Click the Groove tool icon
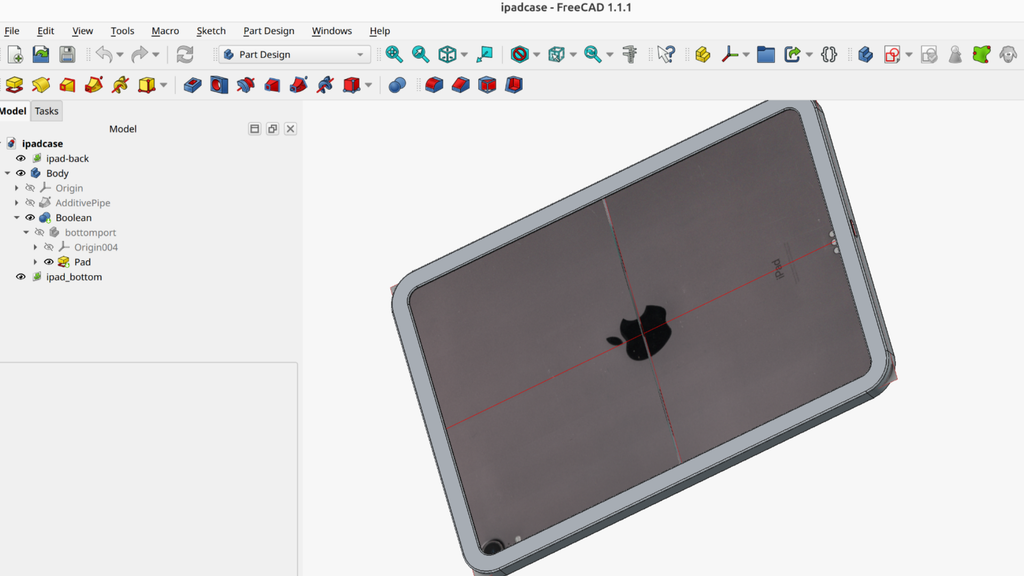This screenshot has height=576, width=1024. pyautogui.click(x=246, y=85)
